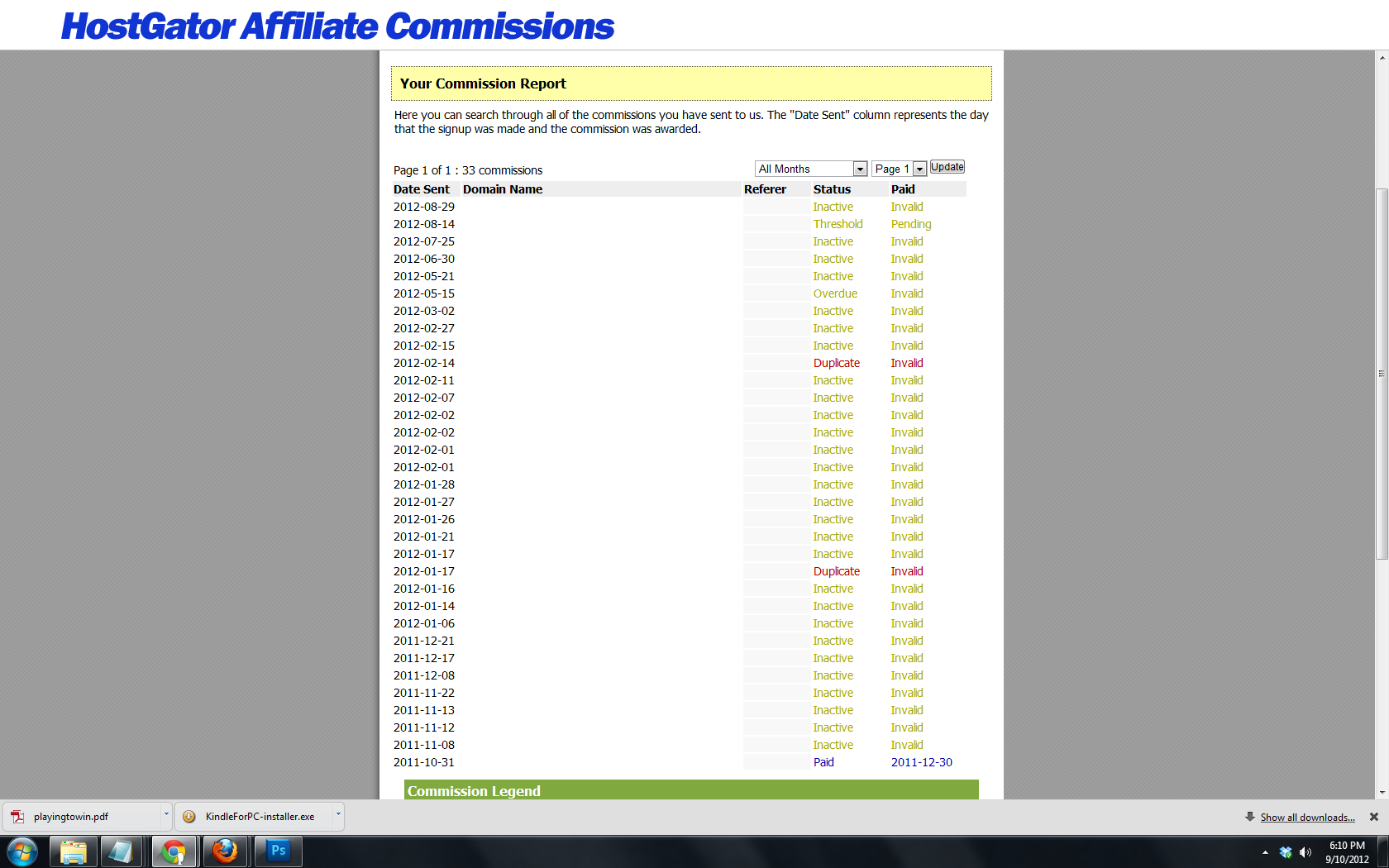
Task: Click the blue Paid status text
Action: (823, 762)
